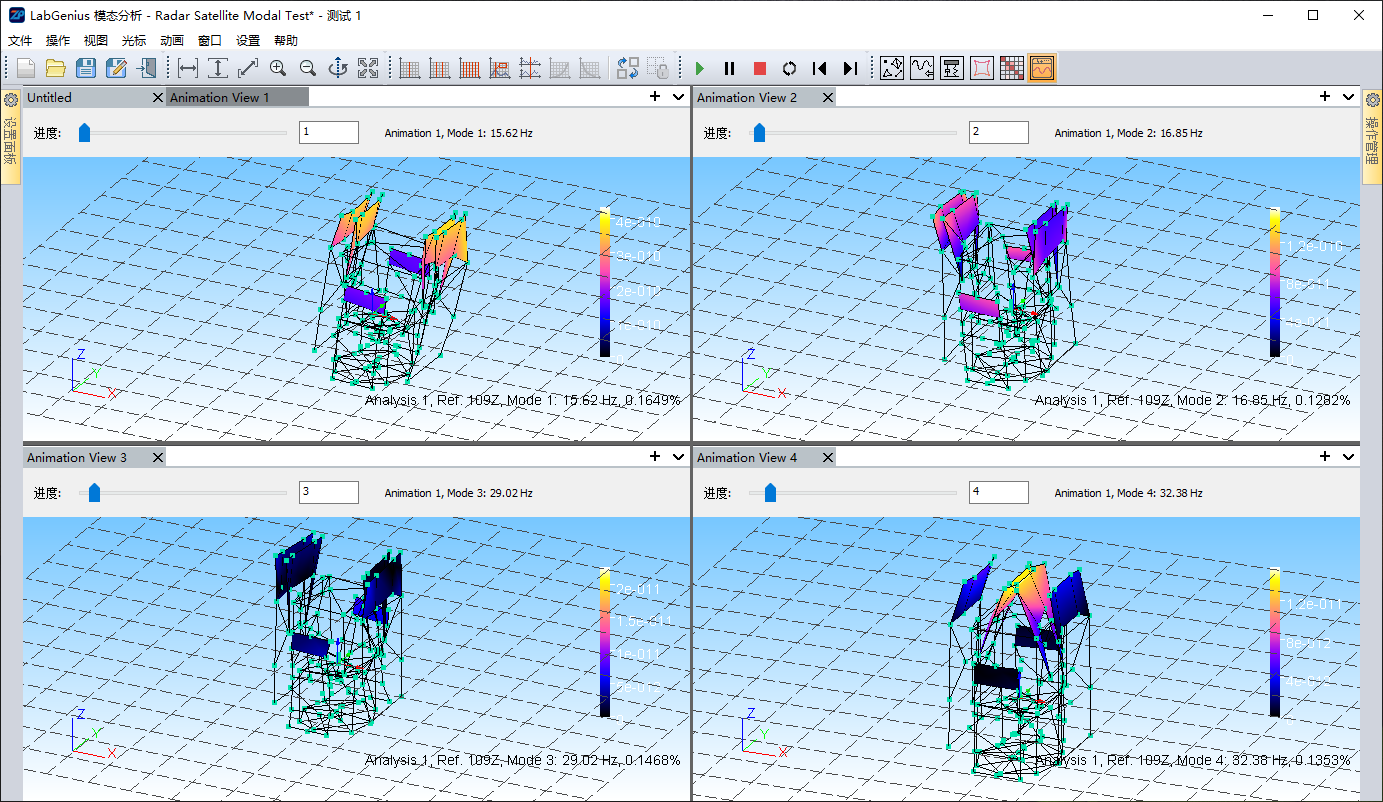Screen dimensions: 1383x802
Task: Click the crosshair curve cursor icon
Action: (x=530, y=68)
